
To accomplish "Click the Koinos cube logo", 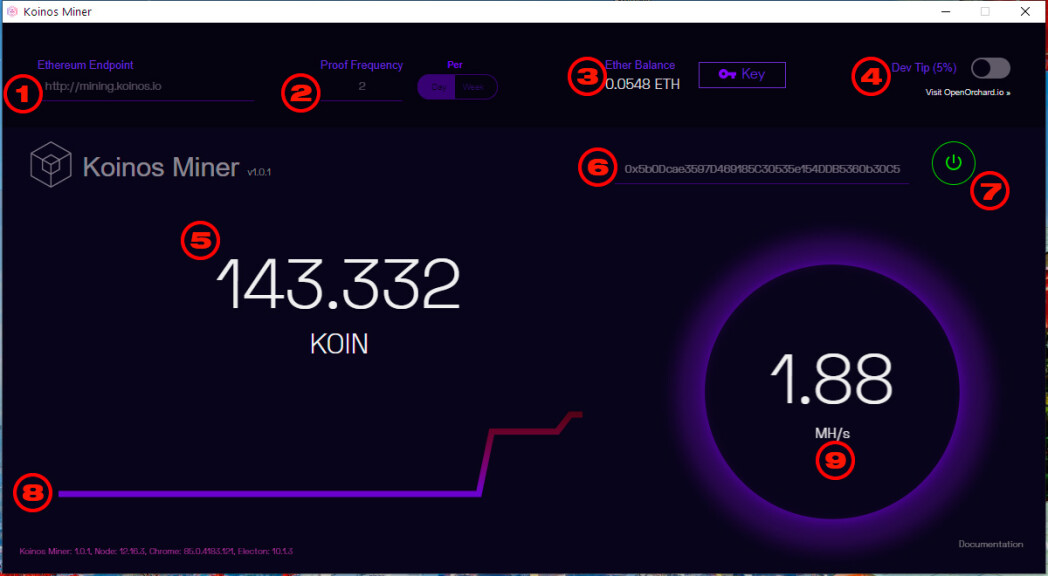I will pos(51,164).
